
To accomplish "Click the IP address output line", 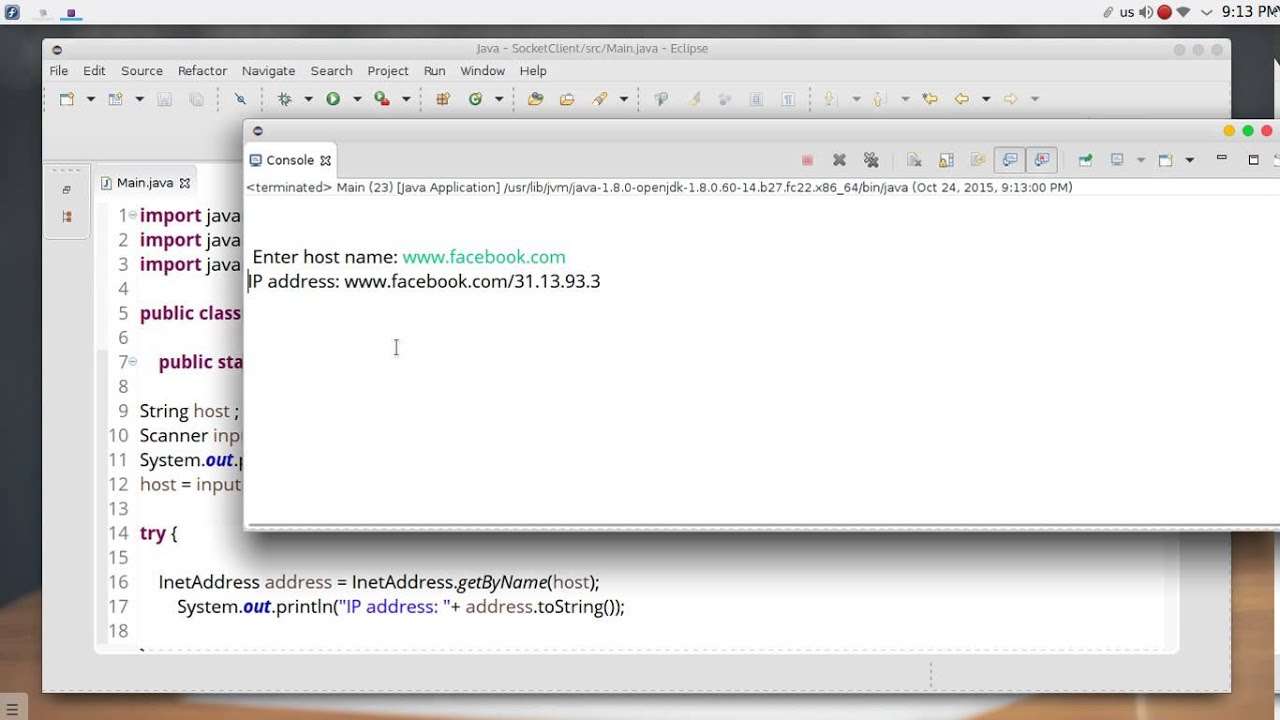I will click(x=425, y=281).
